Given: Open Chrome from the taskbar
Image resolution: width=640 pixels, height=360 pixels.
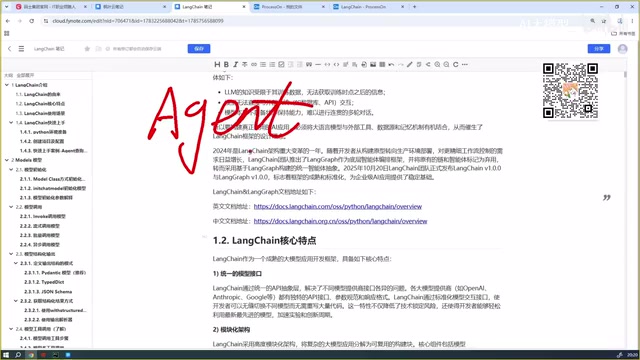Looking at the screenshot, I should 31,355.
